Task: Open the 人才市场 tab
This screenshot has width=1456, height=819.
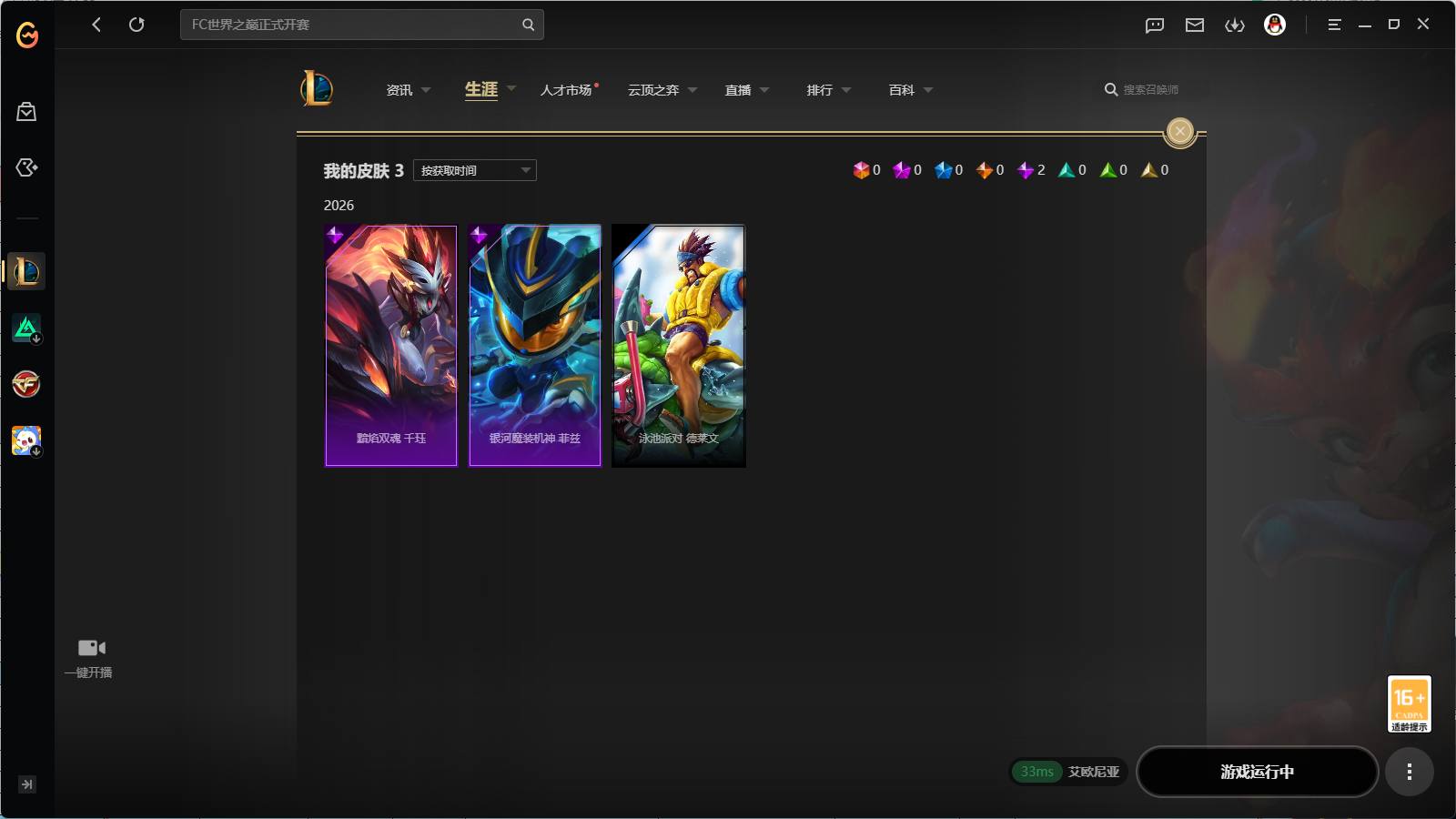Action: tap(566, 90)
